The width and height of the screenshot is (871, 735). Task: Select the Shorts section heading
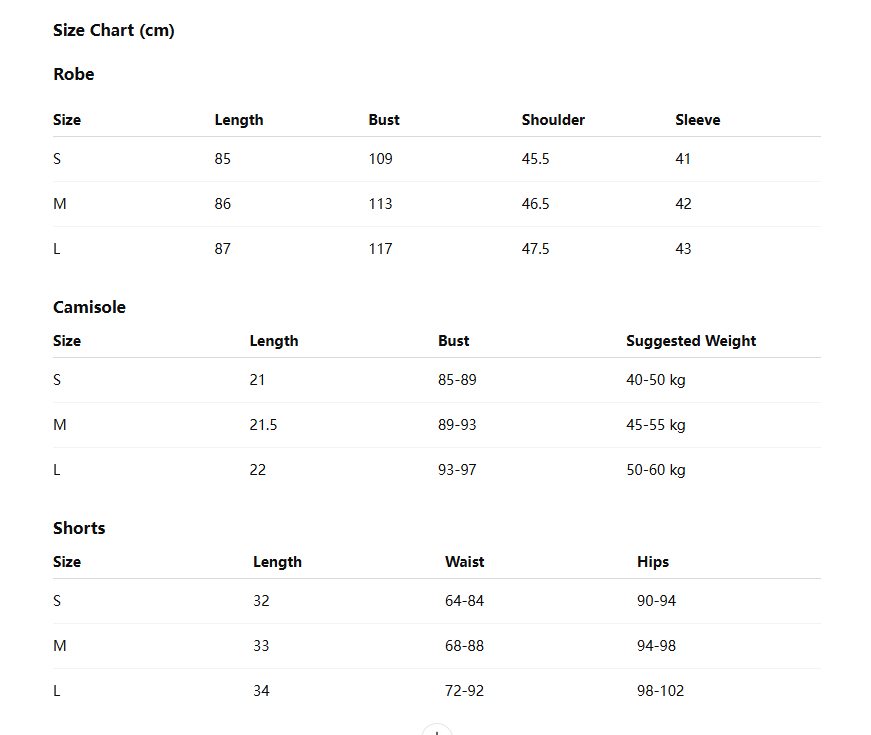(79, 528)
